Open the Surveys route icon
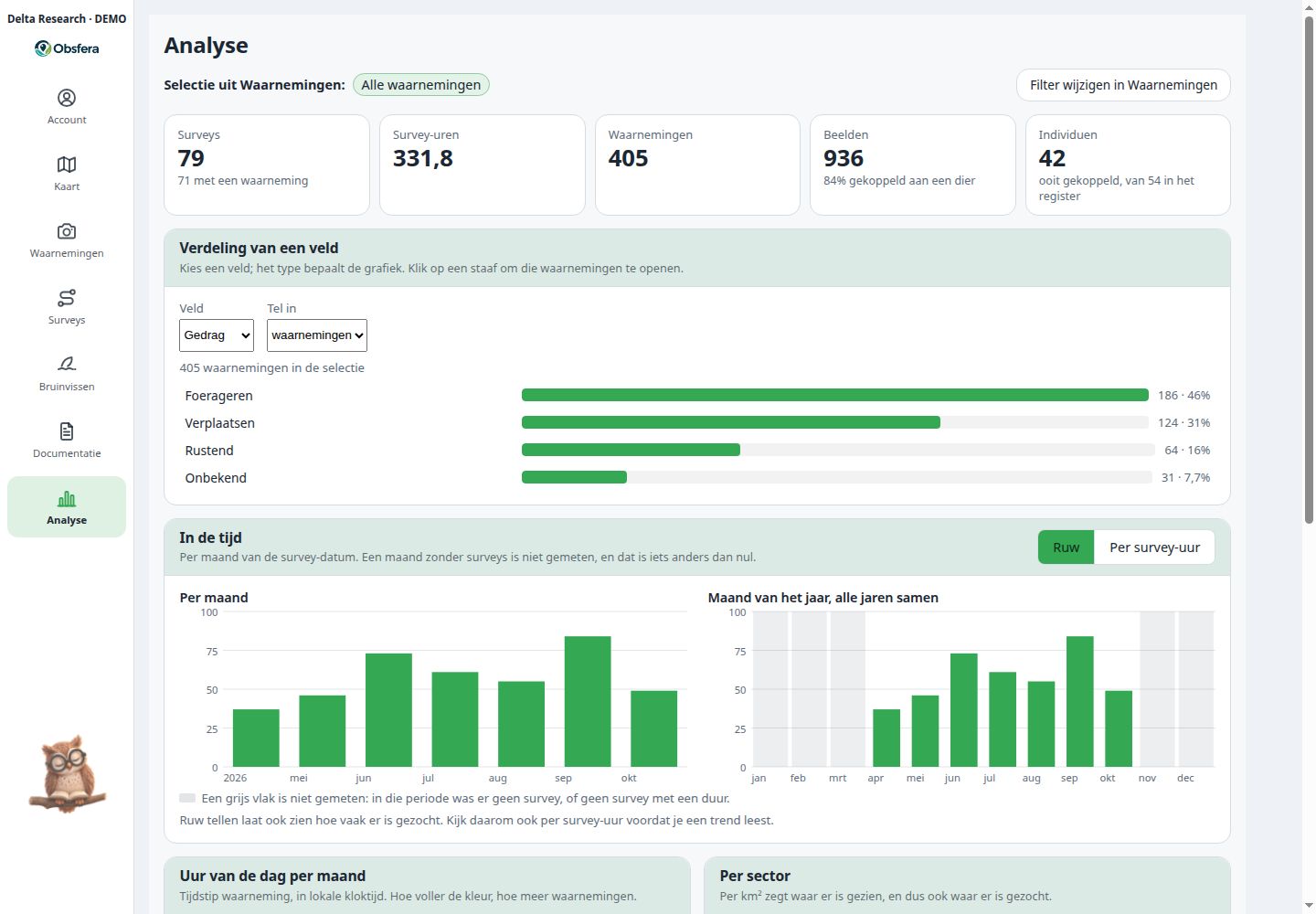Viewport: 1316px width, 914px height. click(x=67, y=298)
